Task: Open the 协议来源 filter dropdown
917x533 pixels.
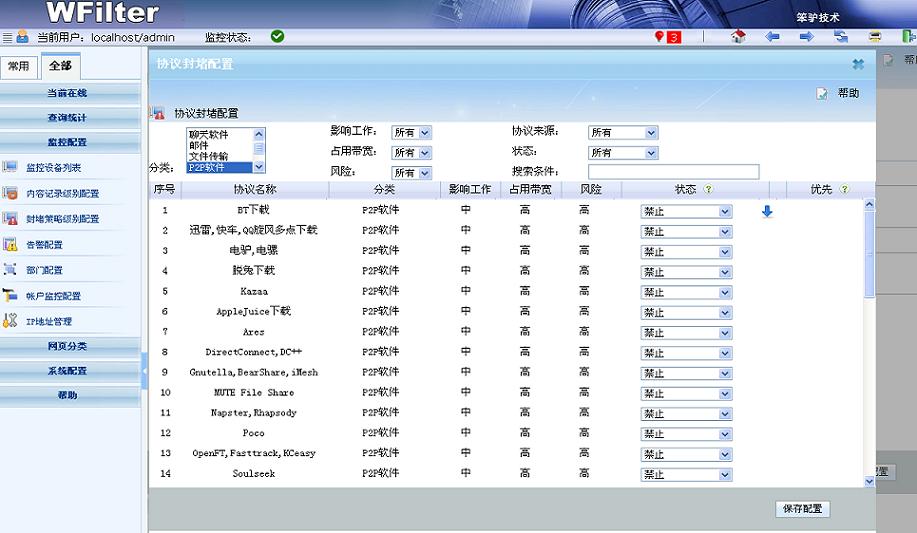Action: coord(623,132)
